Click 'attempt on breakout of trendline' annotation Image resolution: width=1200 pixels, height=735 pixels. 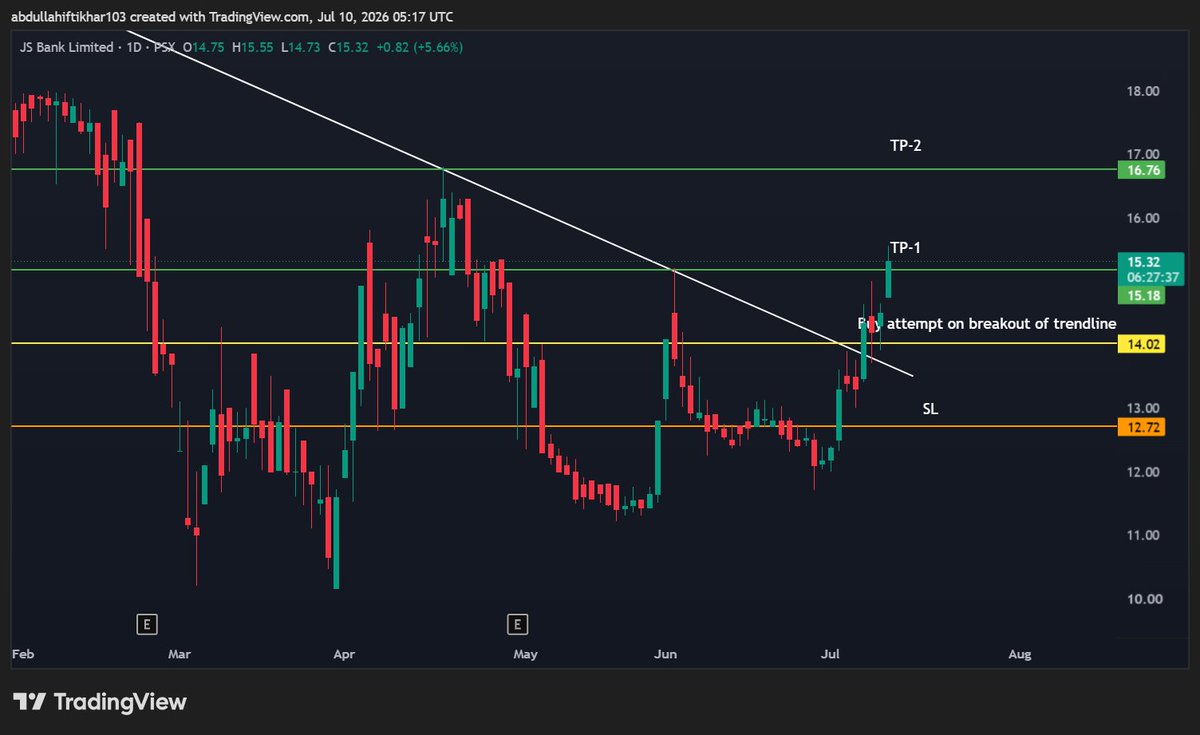[1003, 324]
